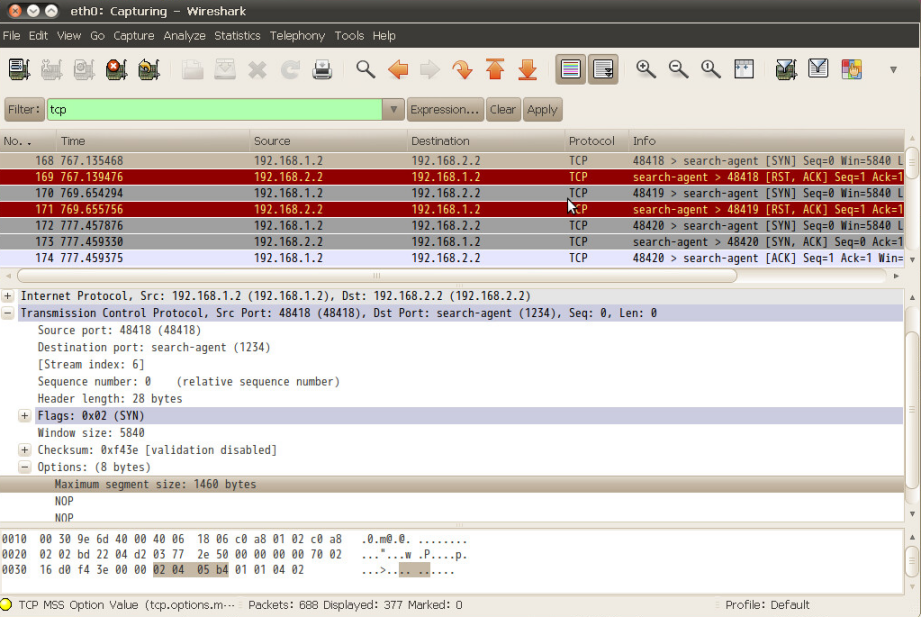921x617 pixels.
Task: Click the Zoom Out icon
Action: [678, 70]
